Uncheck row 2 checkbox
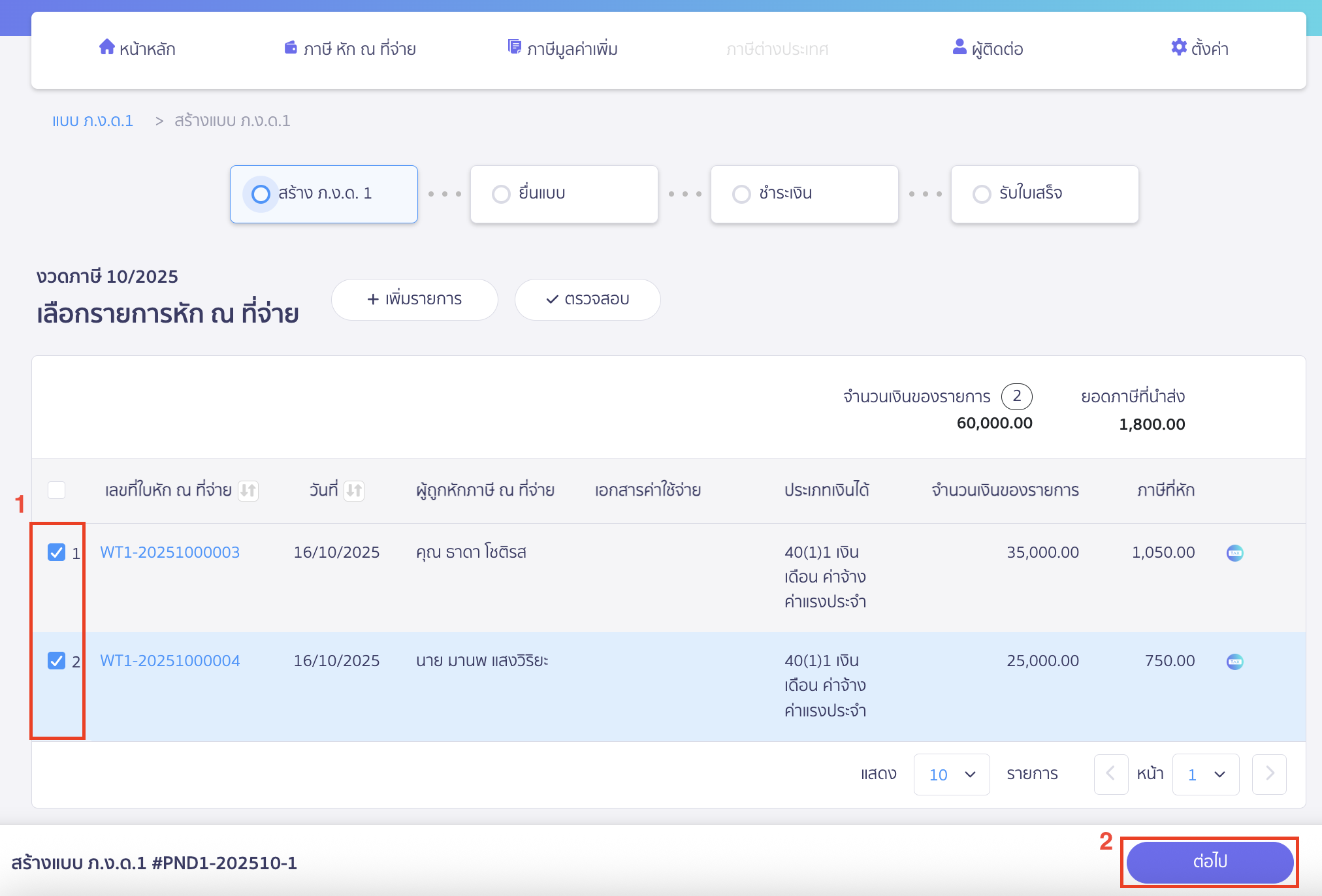Viewport: 1322px width, 896px height. [57, 661]
